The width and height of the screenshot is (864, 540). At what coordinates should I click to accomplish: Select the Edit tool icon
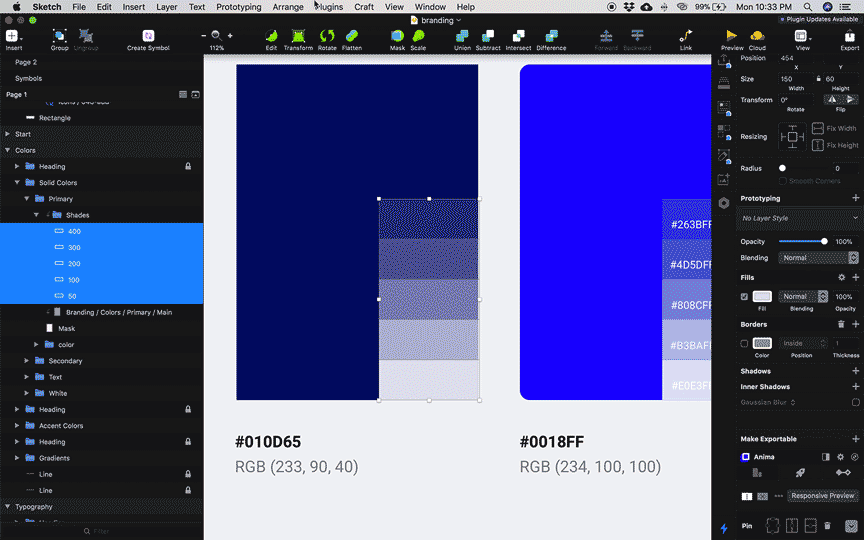271,36
